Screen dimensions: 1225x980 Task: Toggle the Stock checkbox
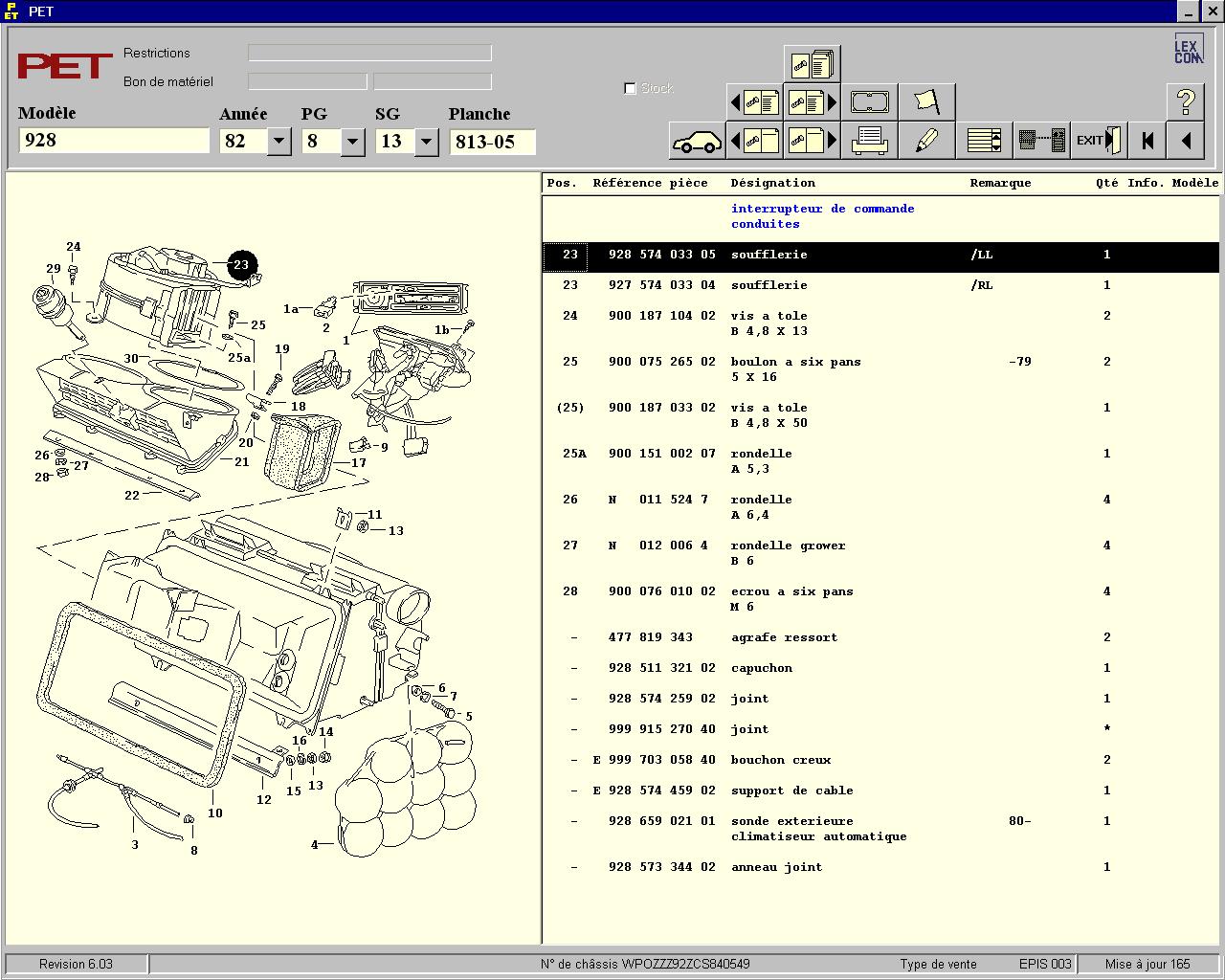[630, 88]
